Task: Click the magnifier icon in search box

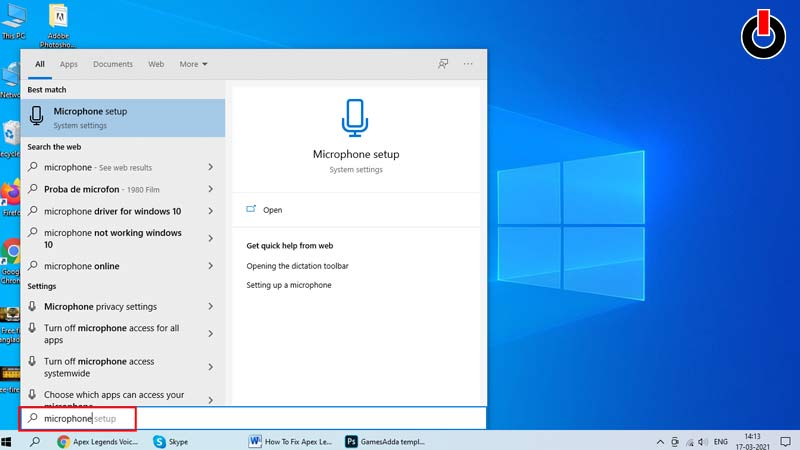Action: pos(33,418)
